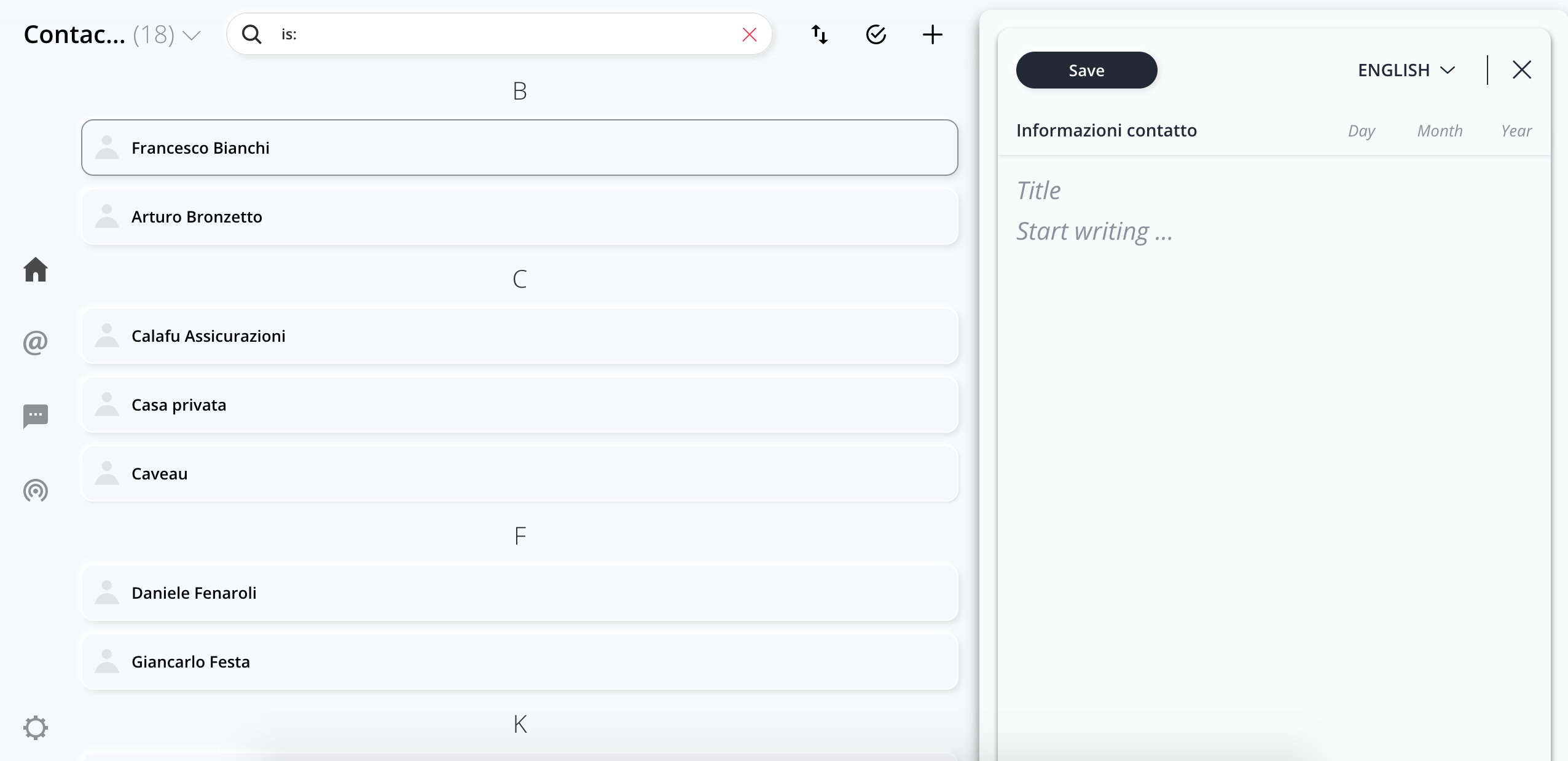The image size is (1568, 761).
Task: Click the select-all checkmark circle icon
Action: tap(876, 34)
